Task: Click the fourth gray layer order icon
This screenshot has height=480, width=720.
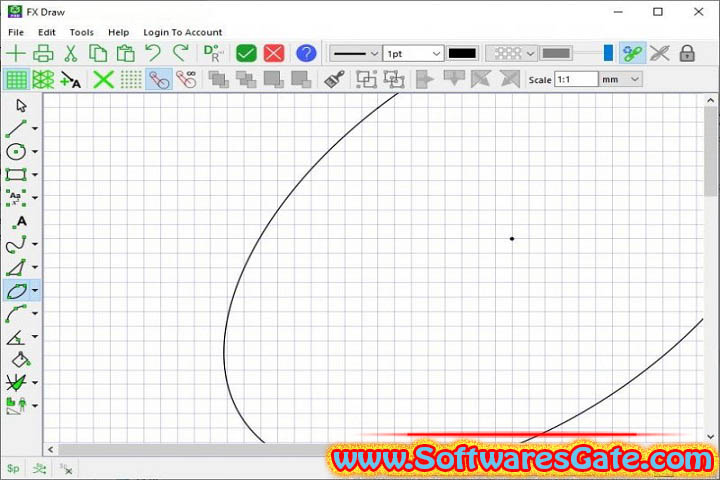Action: point(301,79)
